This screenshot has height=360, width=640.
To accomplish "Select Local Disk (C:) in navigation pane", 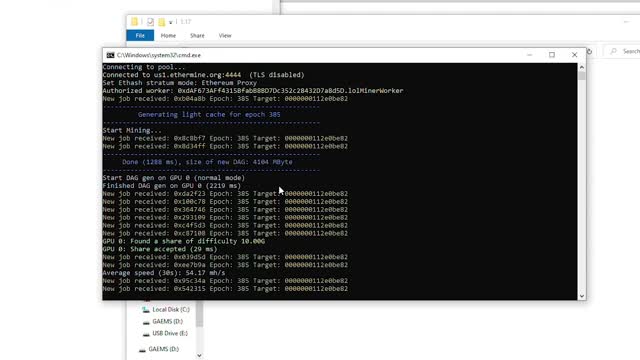I will click(x=171, y=309).
